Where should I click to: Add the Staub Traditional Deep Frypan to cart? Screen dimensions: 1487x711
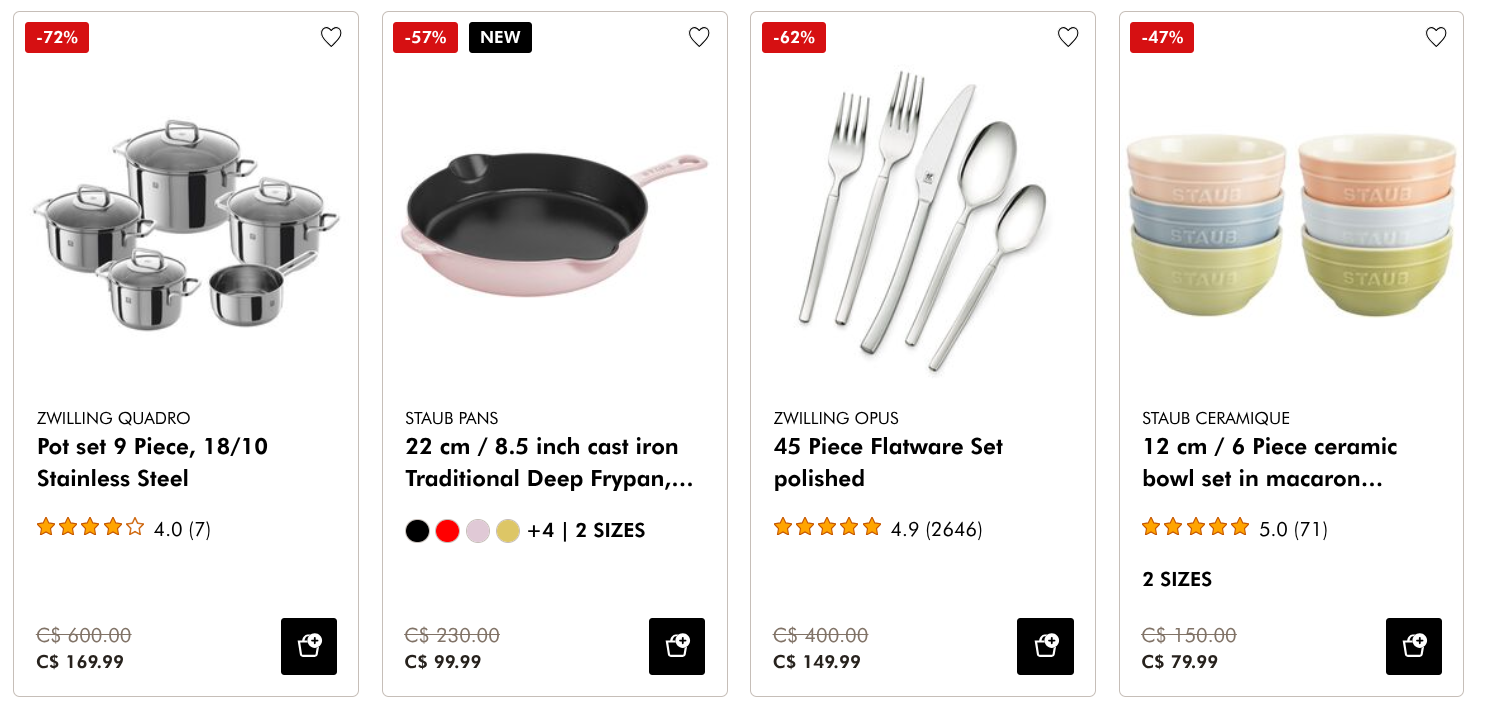pyautogui.click(x=676, y=646)
